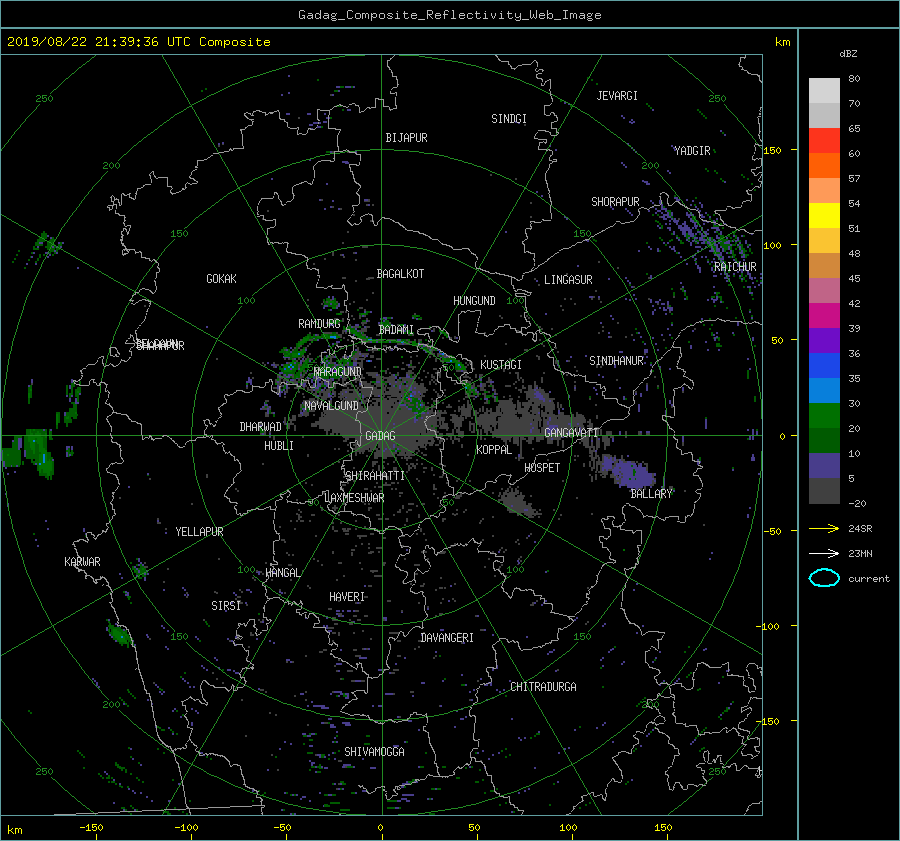Click the GANGAVATI city label
Screen dimensions: 900x841
[571, 432]
